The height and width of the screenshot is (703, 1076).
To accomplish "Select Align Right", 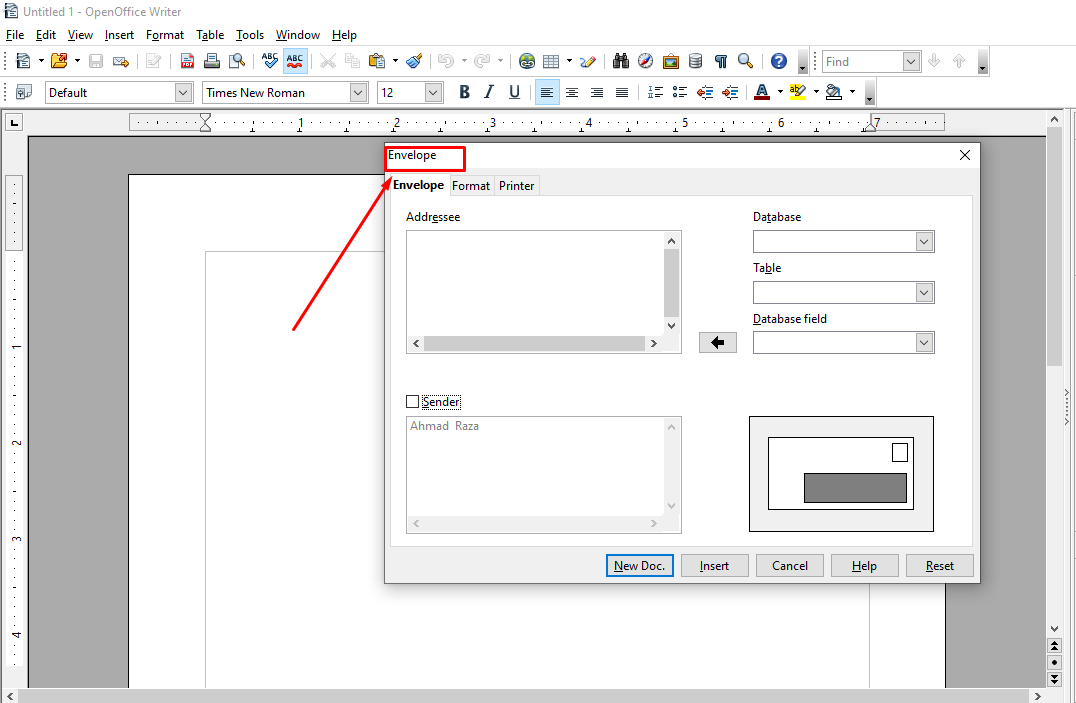I will pyautogui.click(x=597, y=92).
